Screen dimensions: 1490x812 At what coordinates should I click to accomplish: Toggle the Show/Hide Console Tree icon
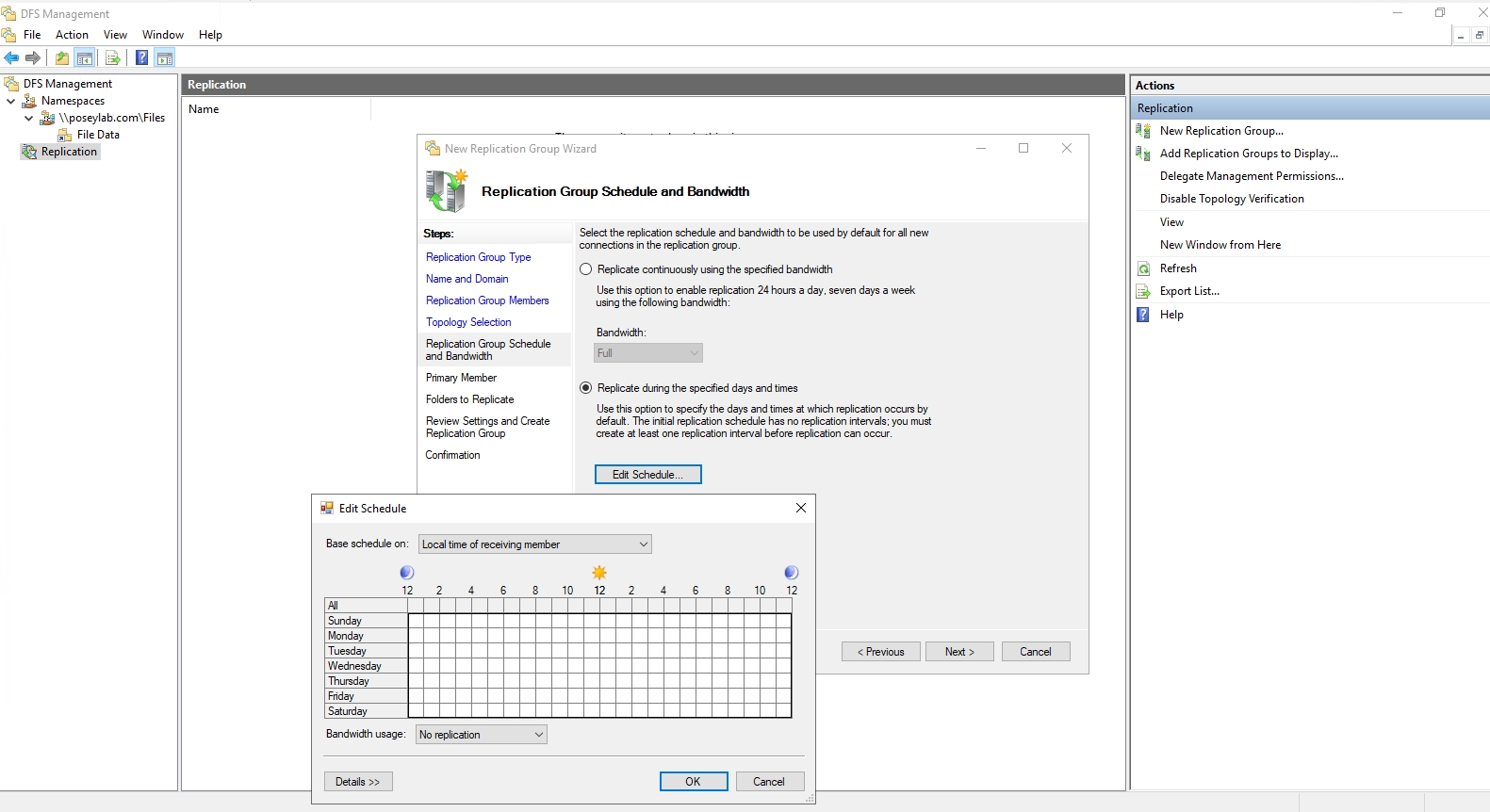click(x=85, y=58)
